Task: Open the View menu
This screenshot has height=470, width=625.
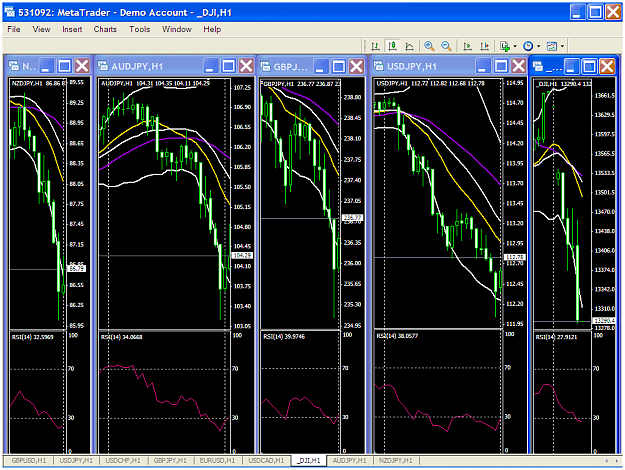Action: tap(41, 29)
